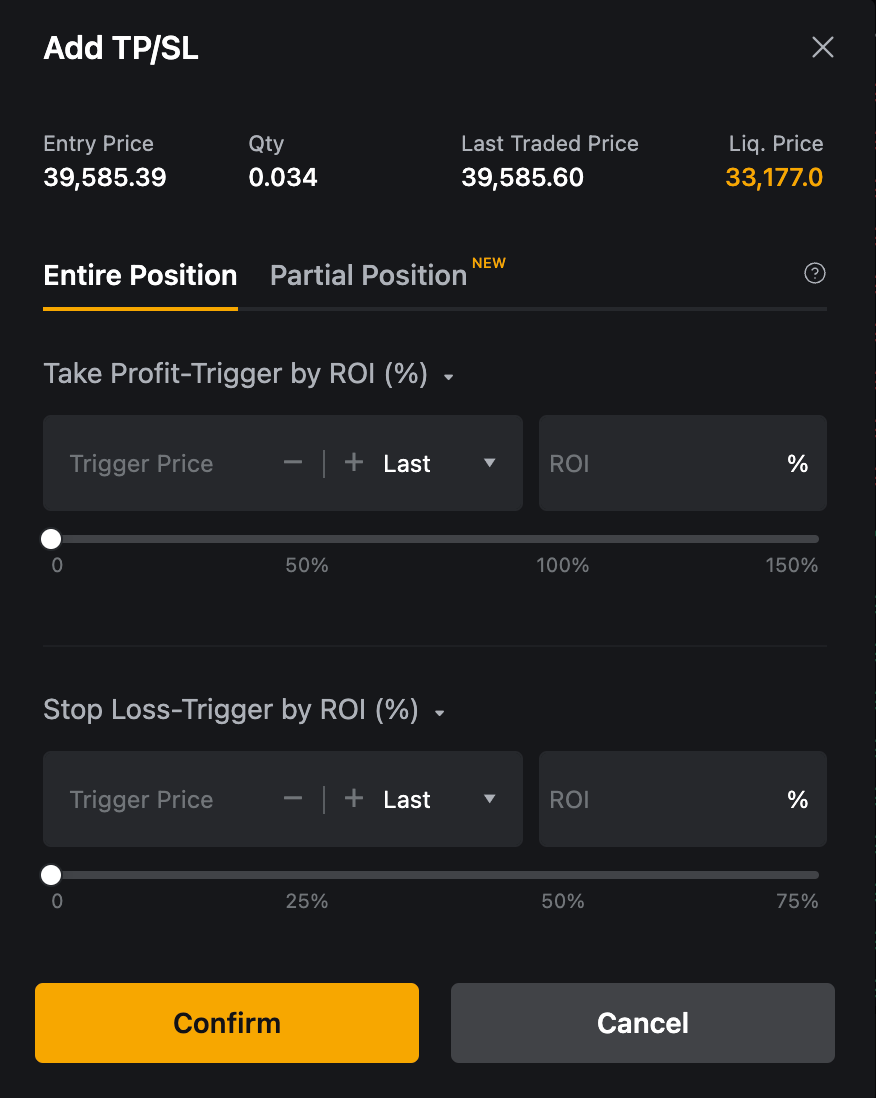Screen dimensions: 876x1098
Task: Increase Stop Loss trigger price with plus
Action: pos(354,799)
